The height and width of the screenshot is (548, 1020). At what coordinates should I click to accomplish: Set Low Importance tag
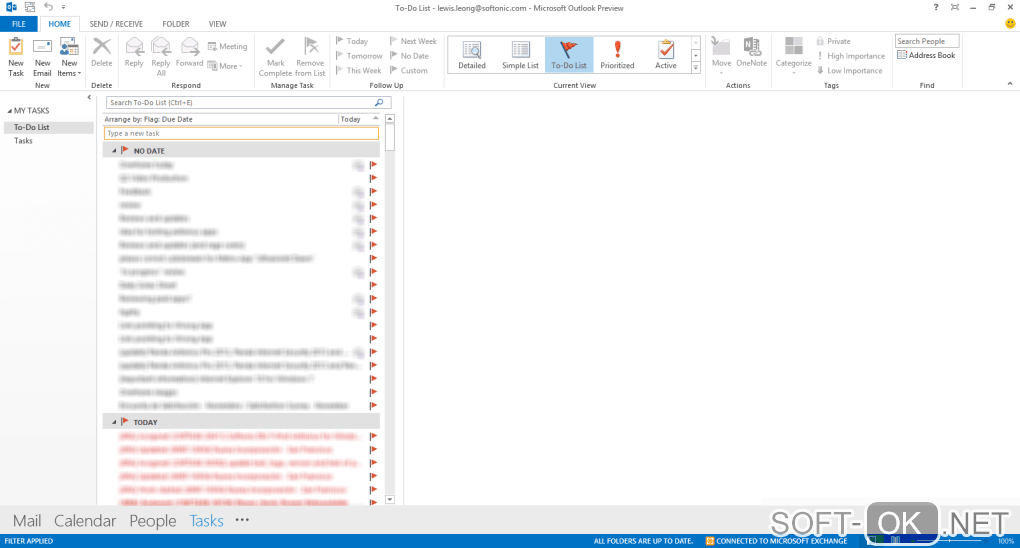(850, 70)
